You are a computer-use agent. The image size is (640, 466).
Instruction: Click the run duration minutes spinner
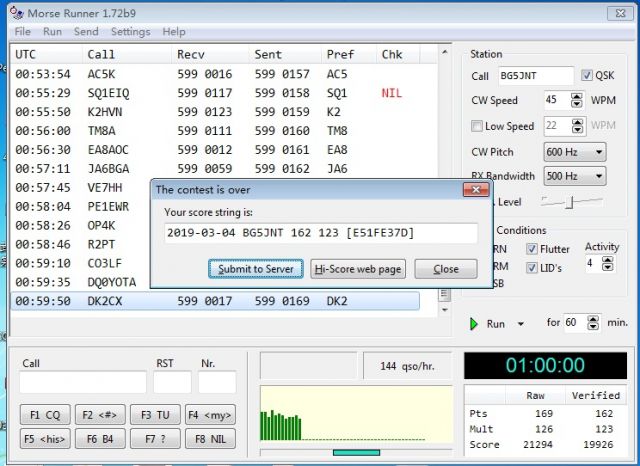click(x=593, y=323)
